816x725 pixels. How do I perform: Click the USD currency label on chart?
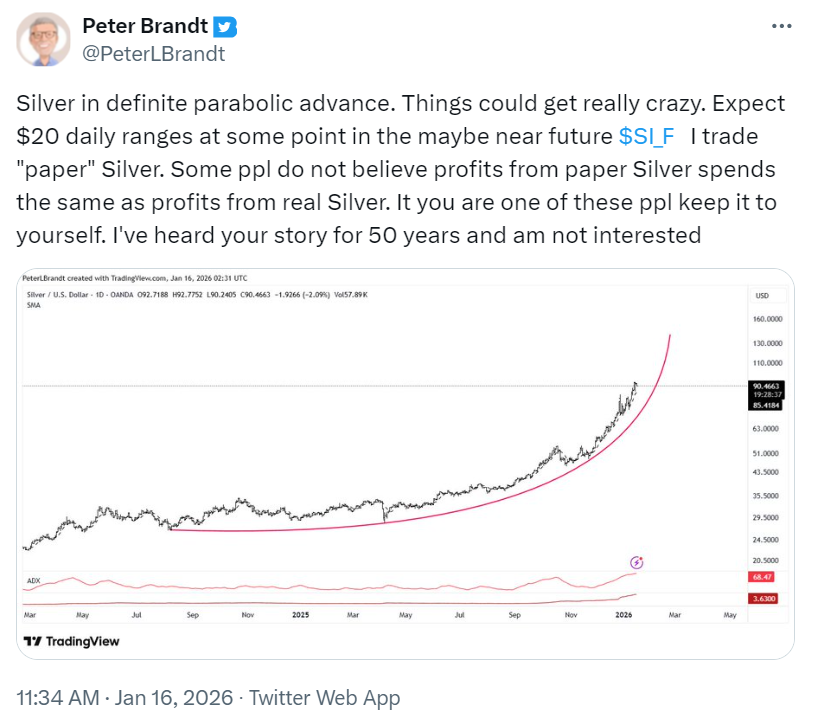point(761,296)
